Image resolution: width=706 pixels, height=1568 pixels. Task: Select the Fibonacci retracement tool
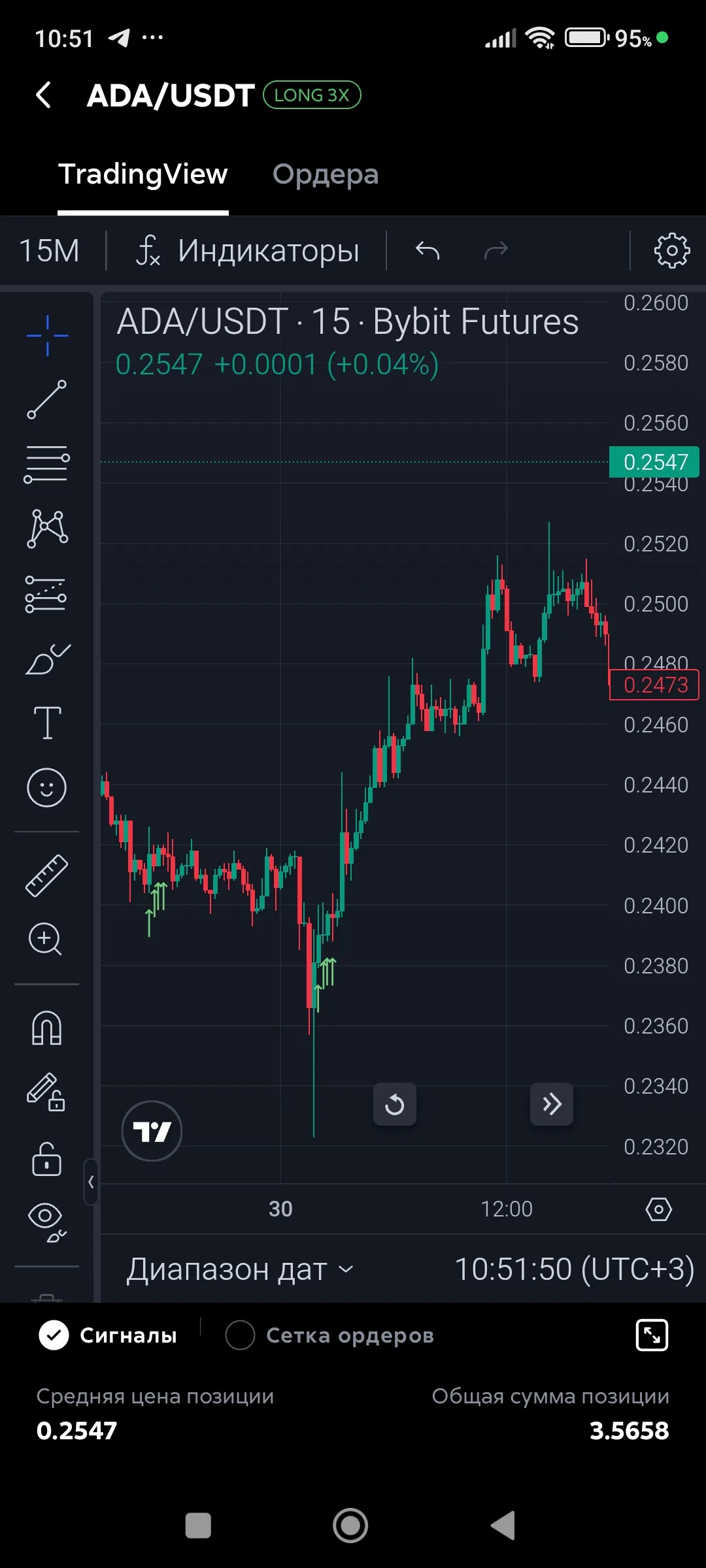click(x=46, y=464)
